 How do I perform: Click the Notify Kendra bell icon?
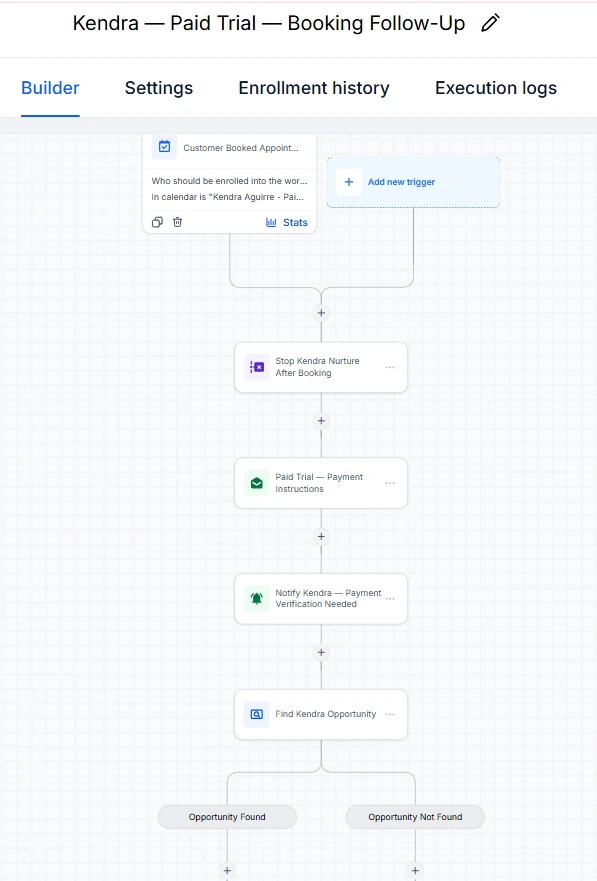pyautogui.click(x=257, y=598)
